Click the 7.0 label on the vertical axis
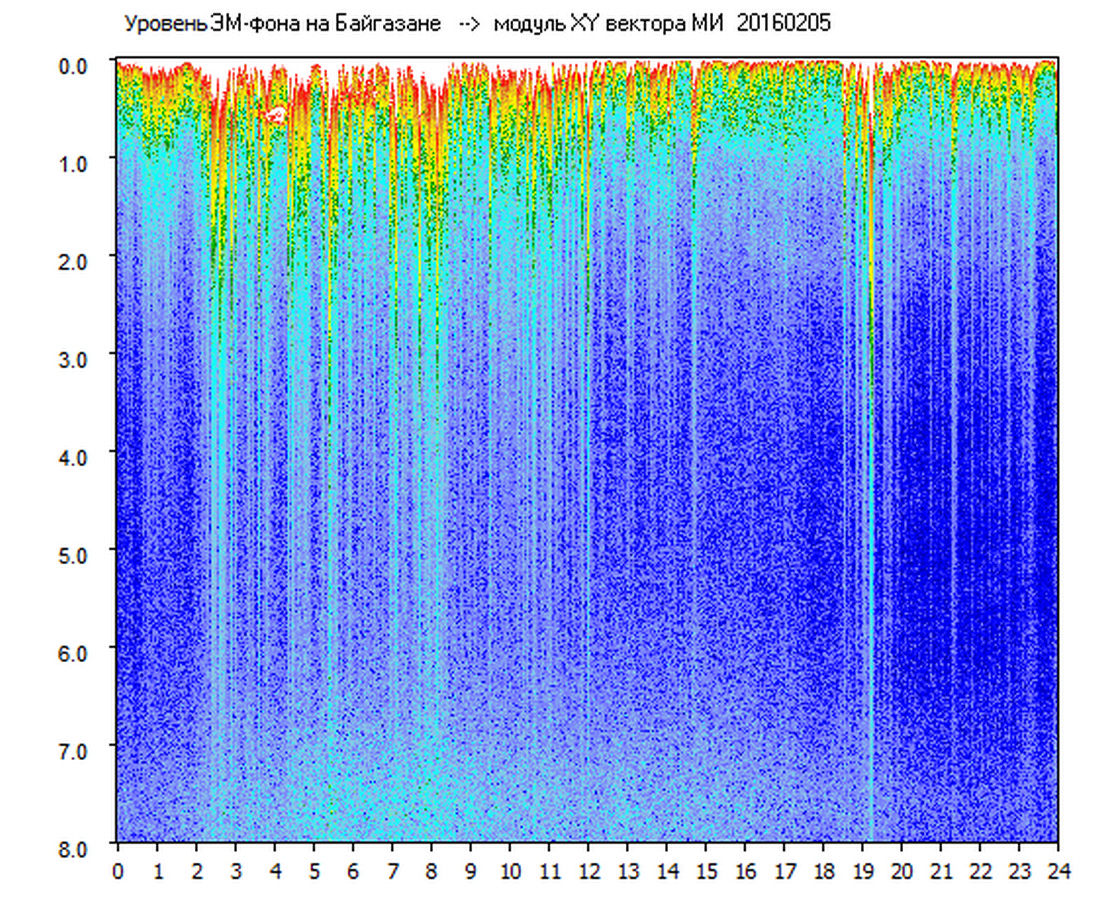This screenshot has width=1096, height=900. 76,749
